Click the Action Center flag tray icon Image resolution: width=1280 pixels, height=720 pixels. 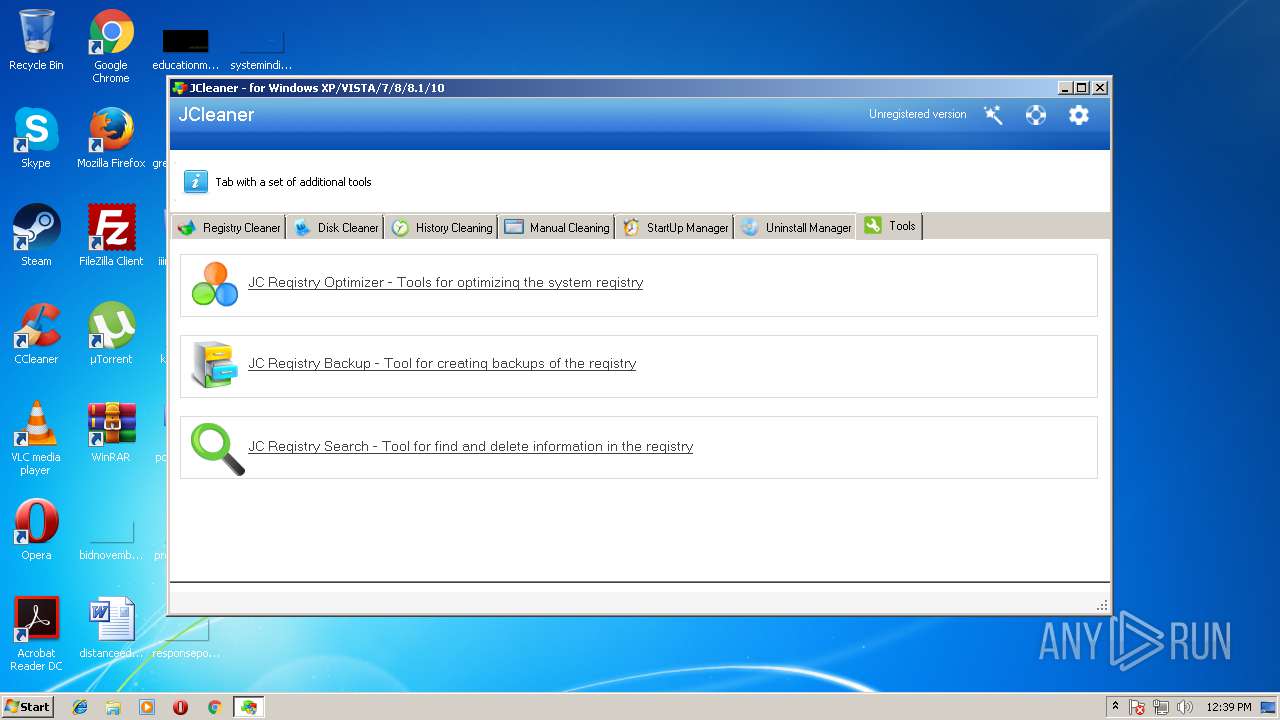tap(1137, 707)
